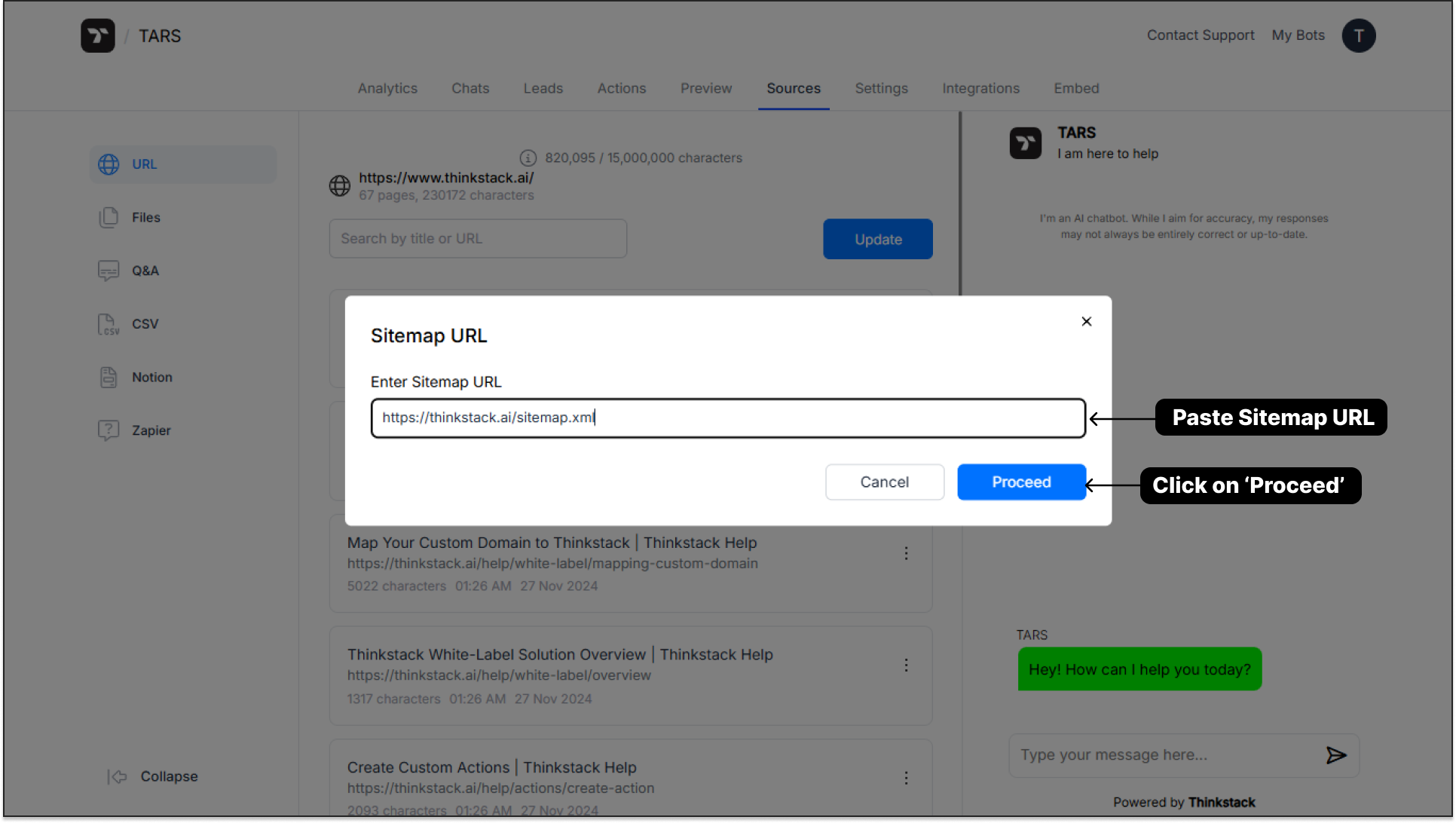Open the CSV source icon

point(109,324)
